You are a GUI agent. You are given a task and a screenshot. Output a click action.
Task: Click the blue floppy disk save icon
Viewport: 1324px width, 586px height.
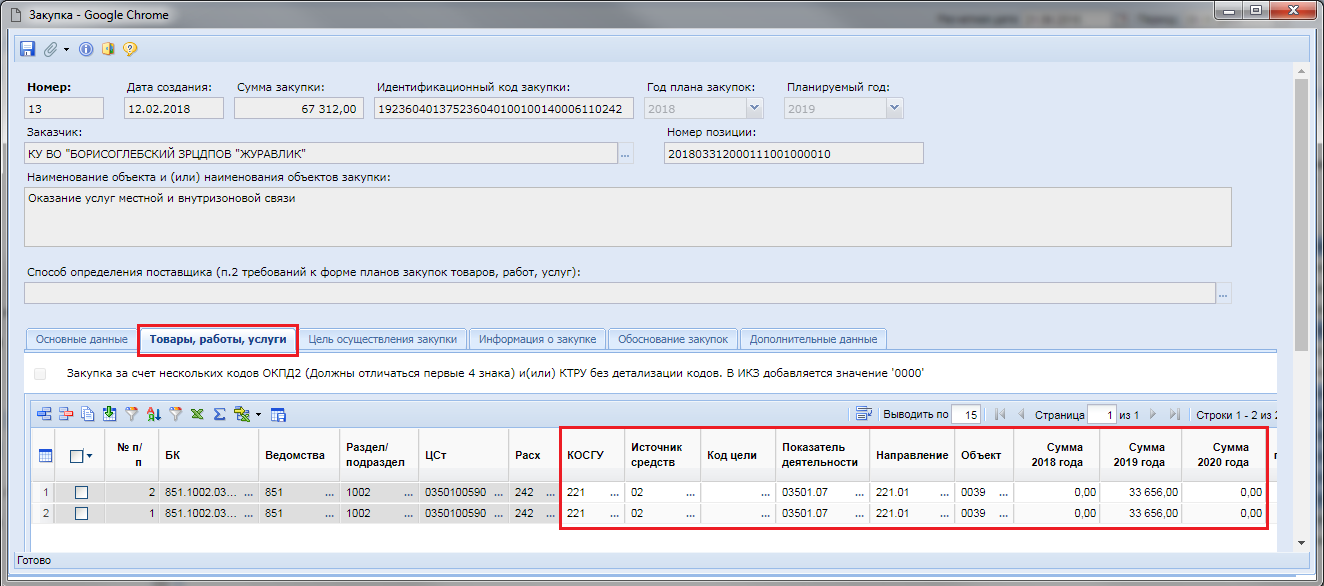pyautogui.click(x=26, y=49)
